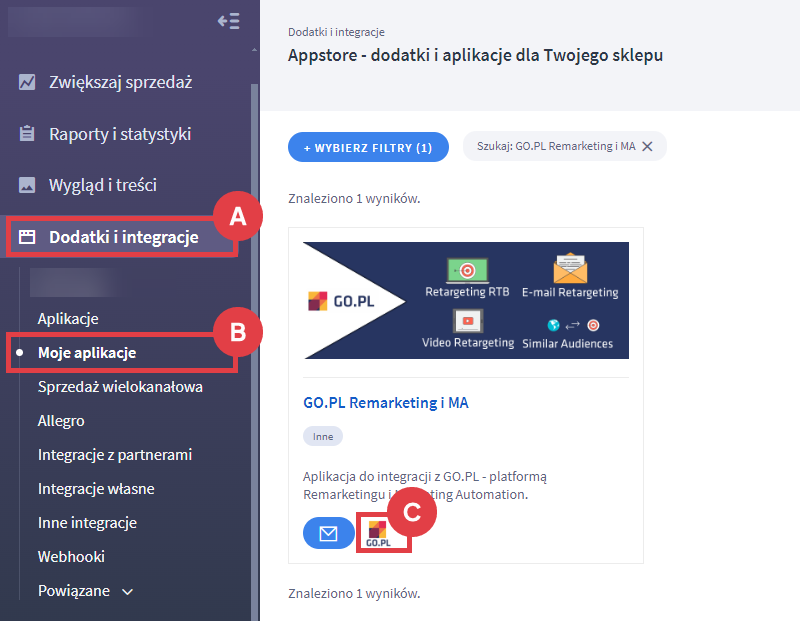
Task: Expand the Powiązane submenu
Action: click(x=127, y=591)
